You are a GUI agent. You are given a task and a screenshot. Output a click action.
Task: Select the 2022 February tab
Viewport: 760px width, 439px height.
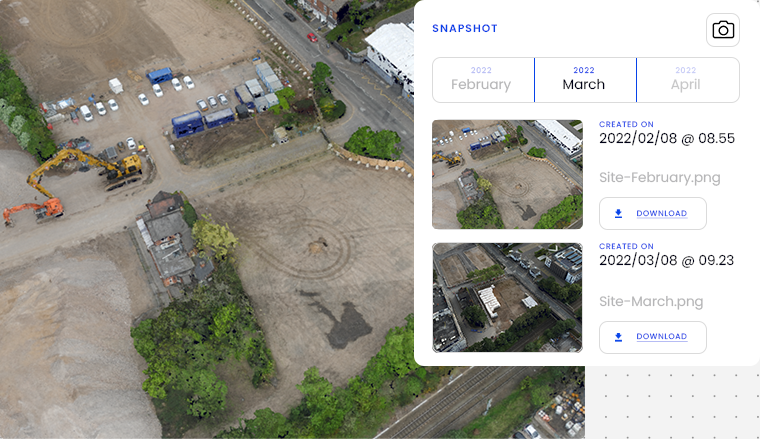(x=483, y=80)
